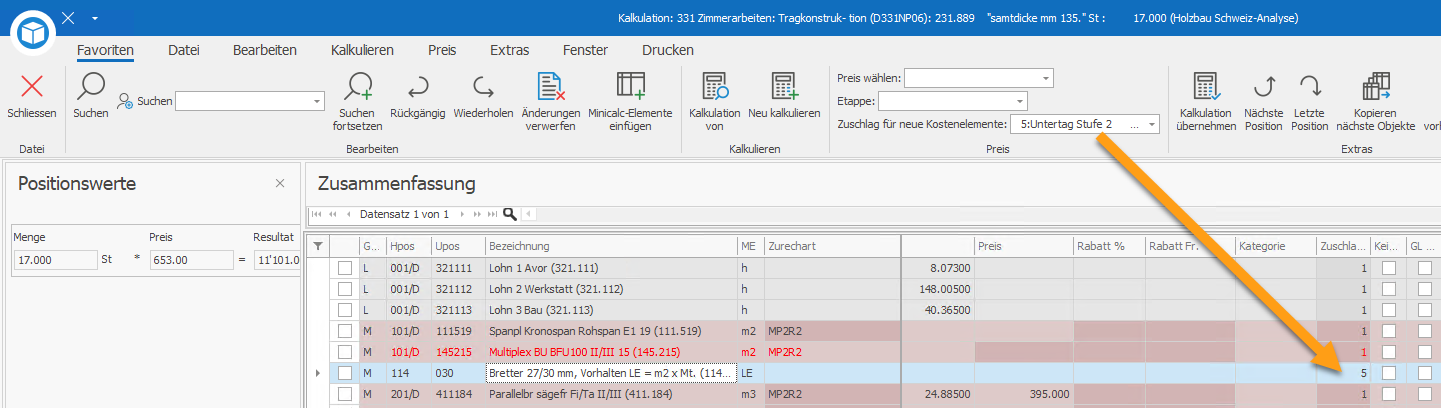Open the Suchen combo box dropdown

(317, 101)
